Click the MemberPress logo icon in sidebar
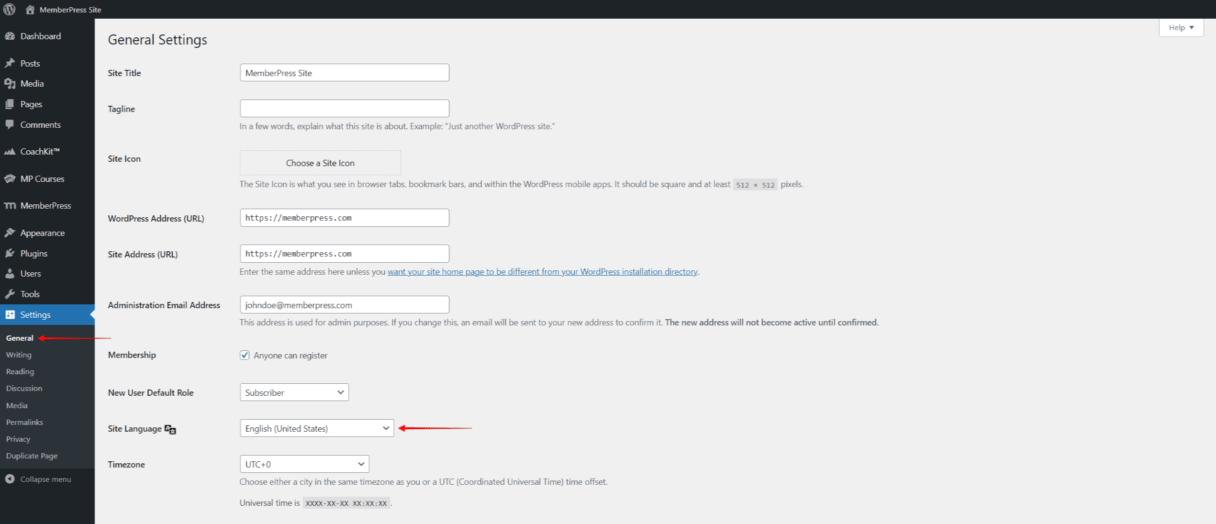The height and width of the screenshot is (524, 1216). (x=9, y=206)
